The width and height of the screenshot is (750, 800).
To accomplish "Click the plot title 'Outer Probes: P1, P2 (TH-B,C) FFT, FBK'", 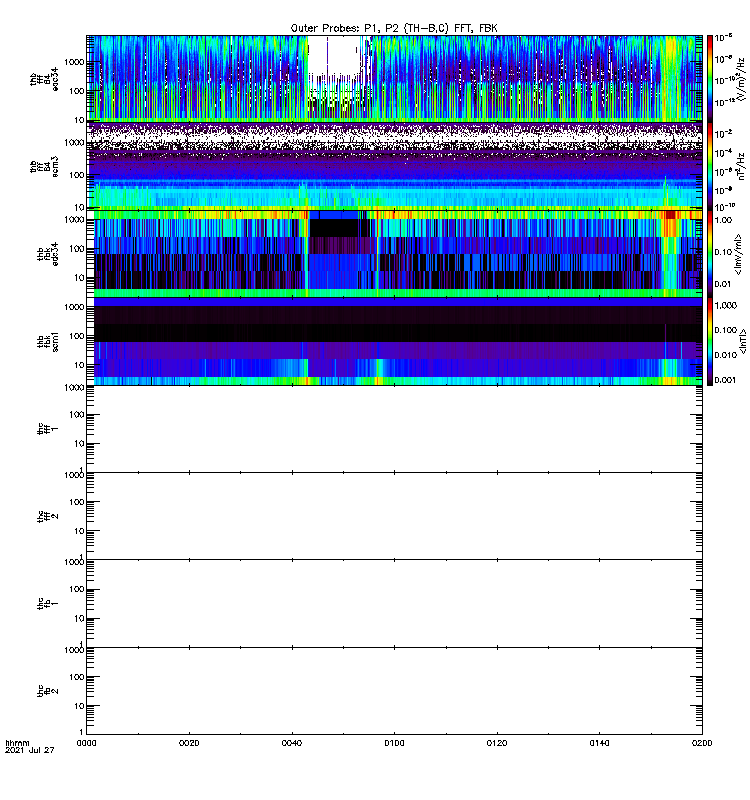I will (394, 29).
